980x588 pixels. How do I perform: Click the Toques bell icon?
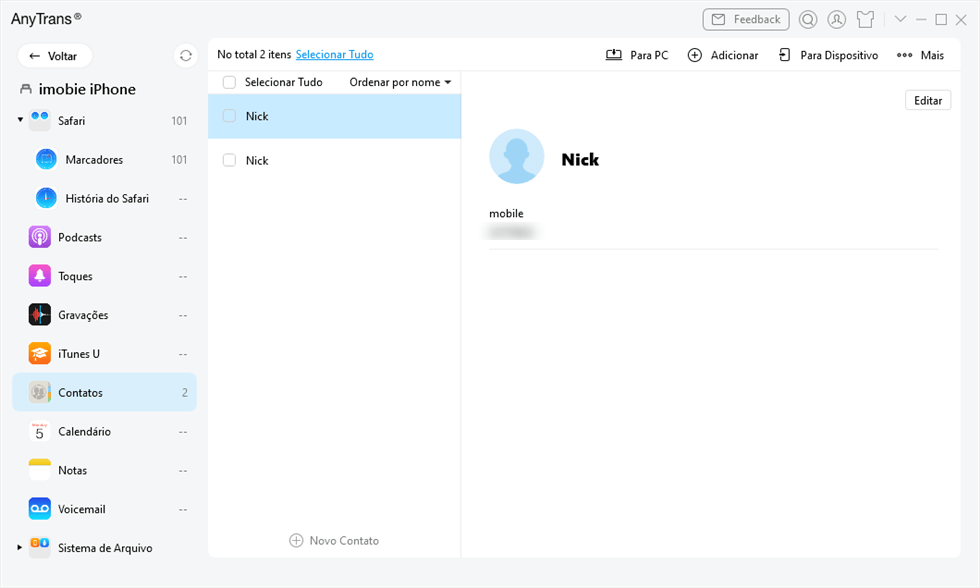point(39,276)
